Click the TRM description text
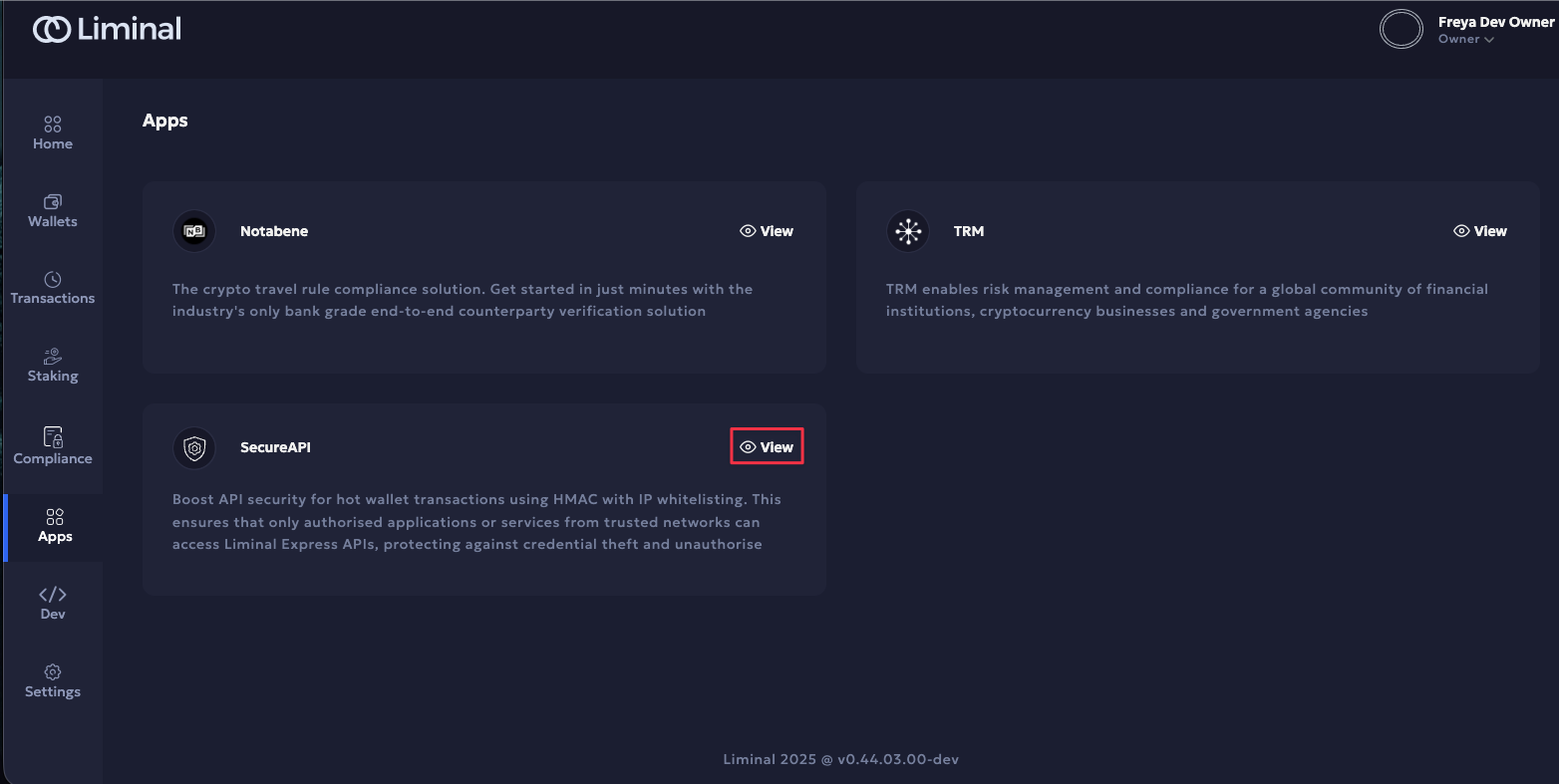The image size is (1559, 784). (1187, 300)
